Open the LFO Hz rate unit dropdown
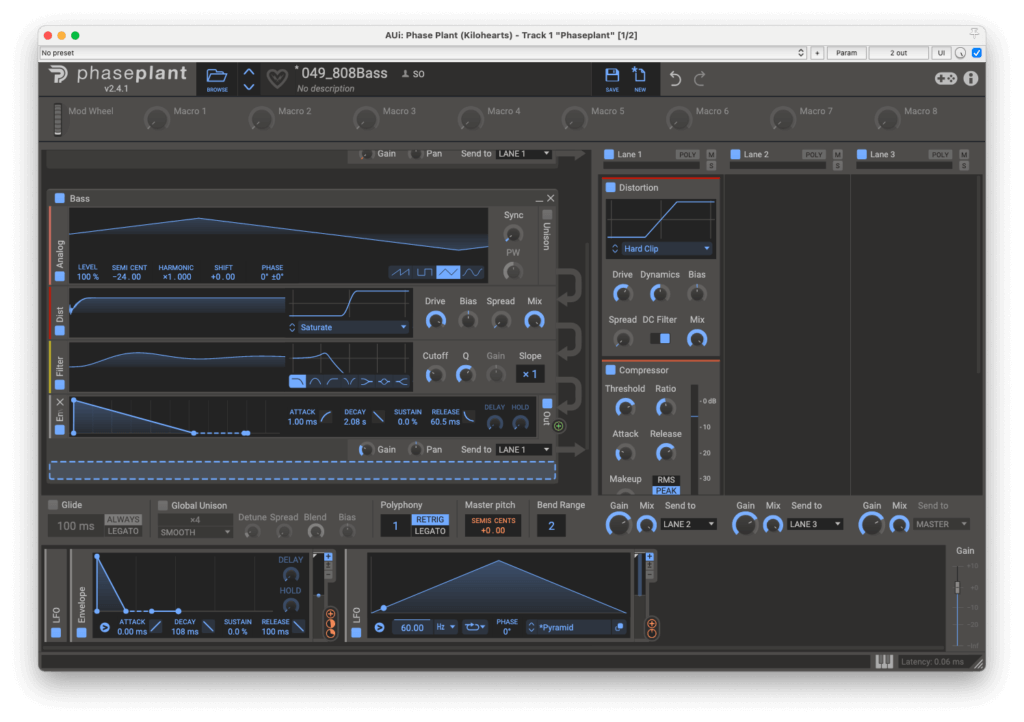The width and height of the screenshot is (1024, 722). pos(445,627)
